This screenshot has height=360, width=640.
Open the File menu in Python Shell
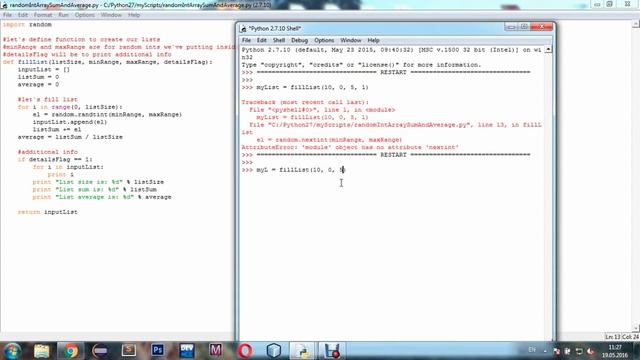[246, 40]
